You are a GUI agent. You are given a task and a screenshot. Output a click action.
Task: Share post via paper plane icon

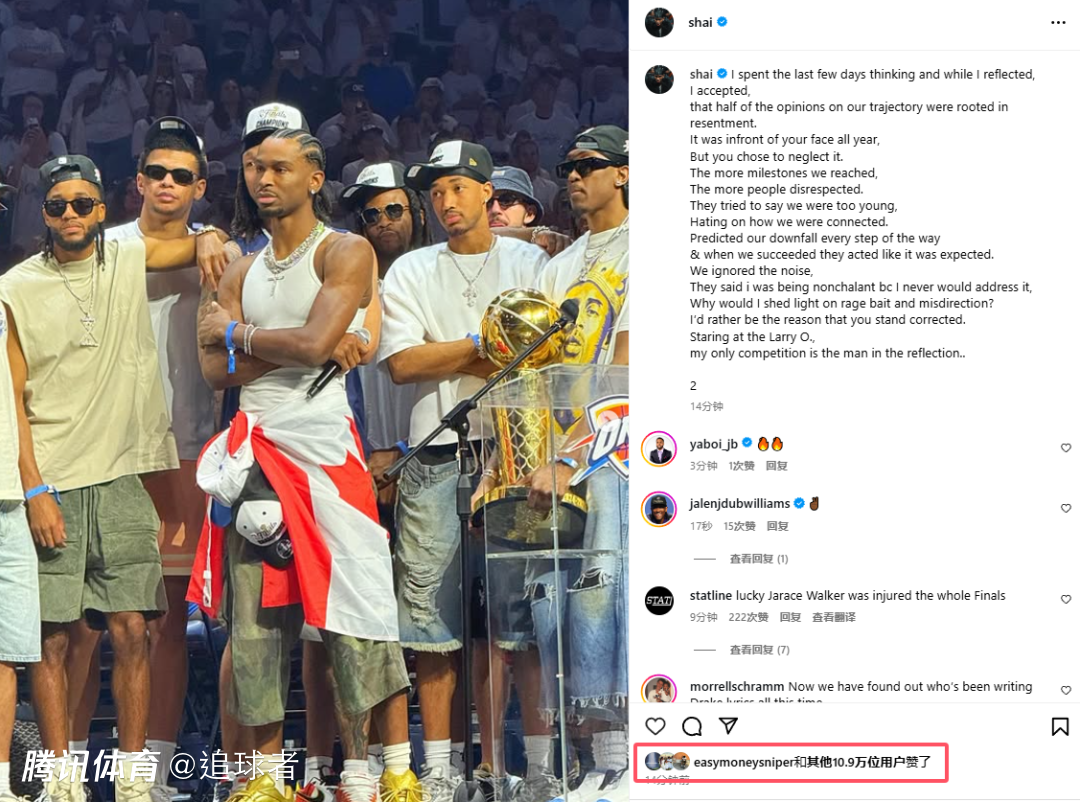(728, 726)
